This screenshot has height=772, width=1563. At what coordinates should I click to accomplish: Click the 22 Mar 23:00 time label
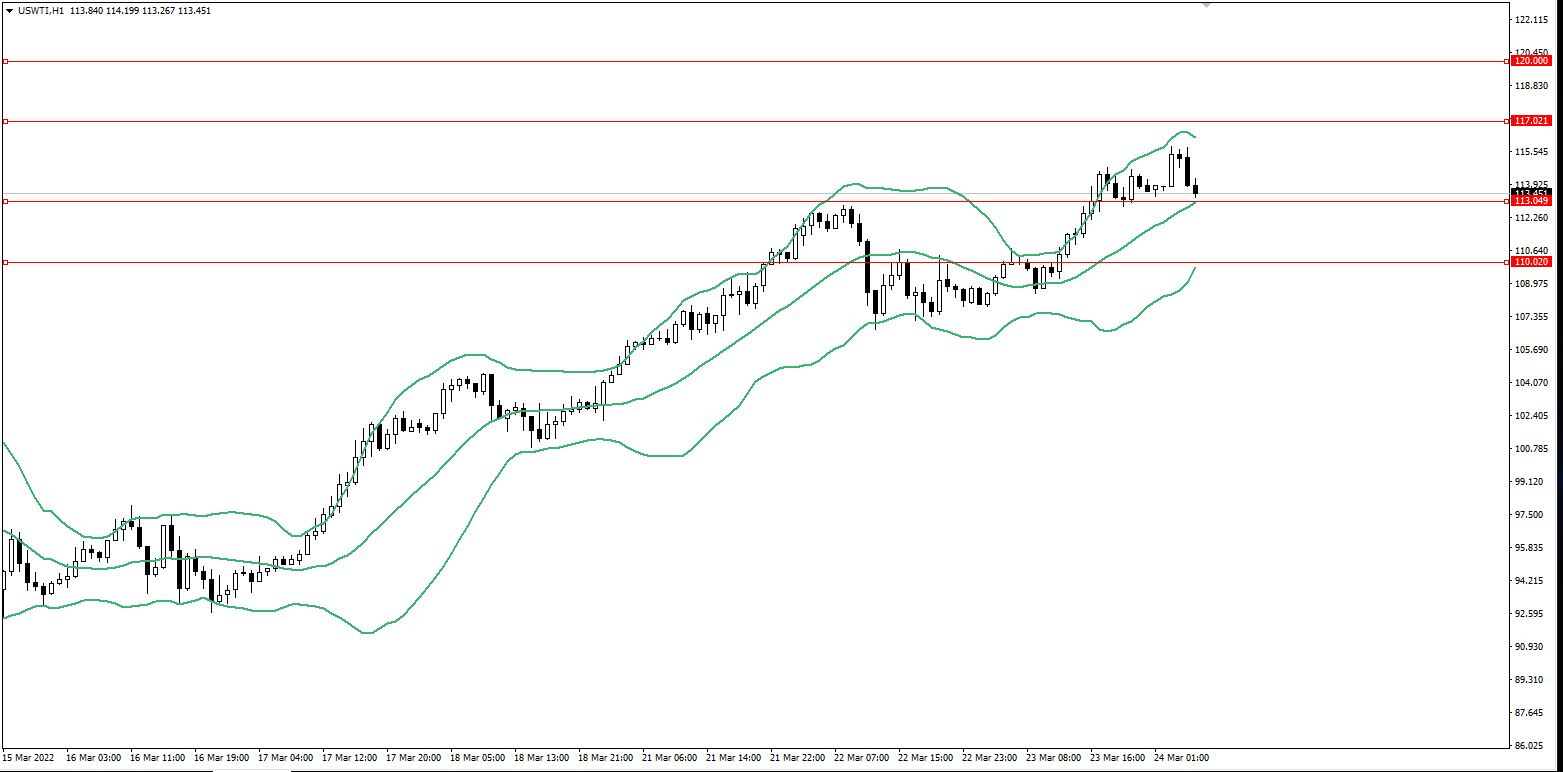(989, 758)
